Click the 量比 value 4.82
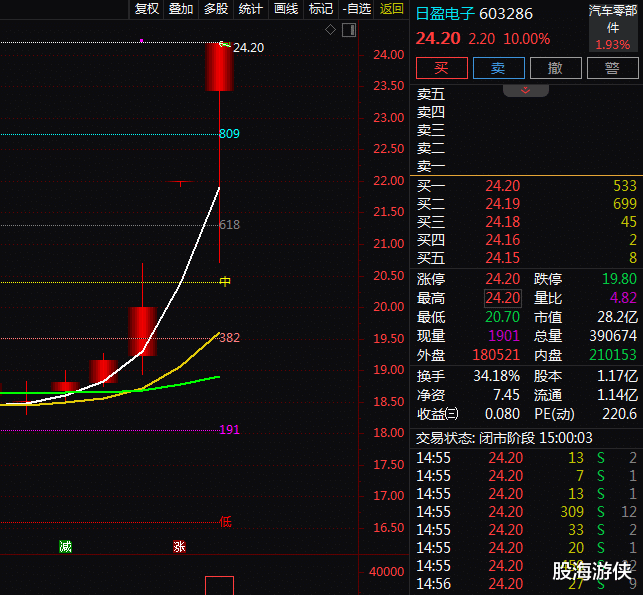 [x=623, y=298]
